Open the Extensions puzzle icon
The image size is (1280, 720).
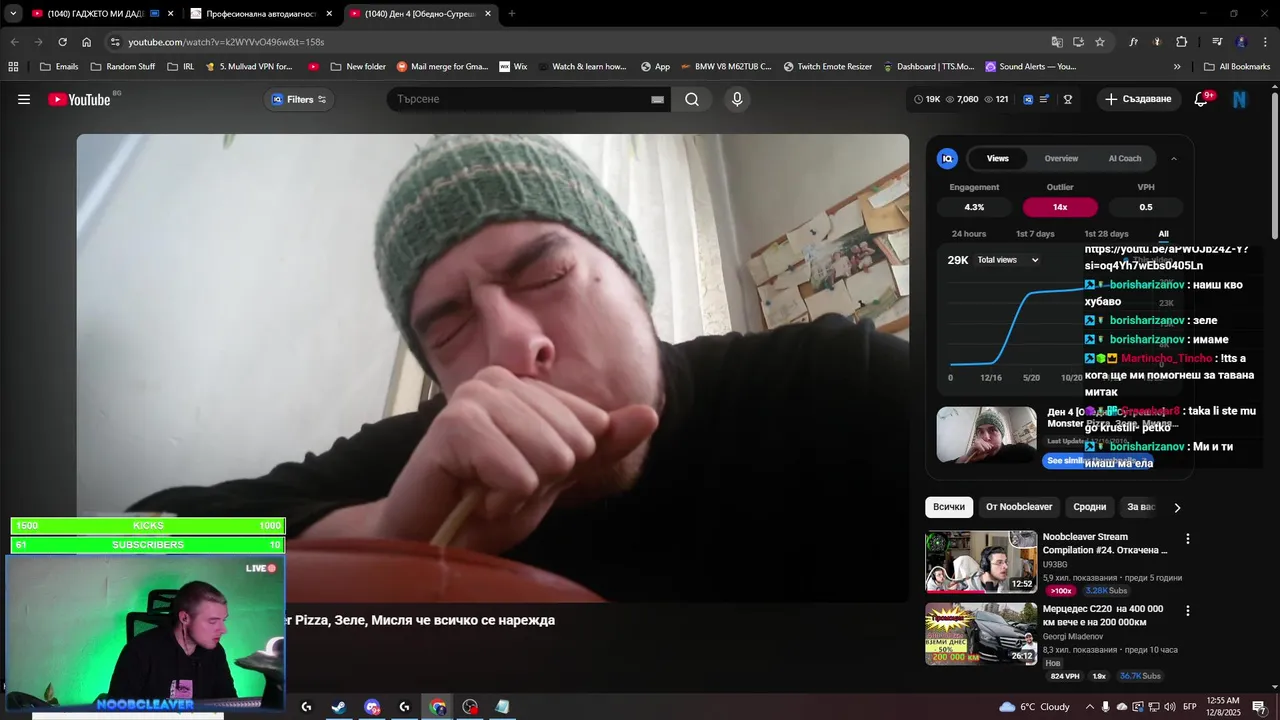1182,42
